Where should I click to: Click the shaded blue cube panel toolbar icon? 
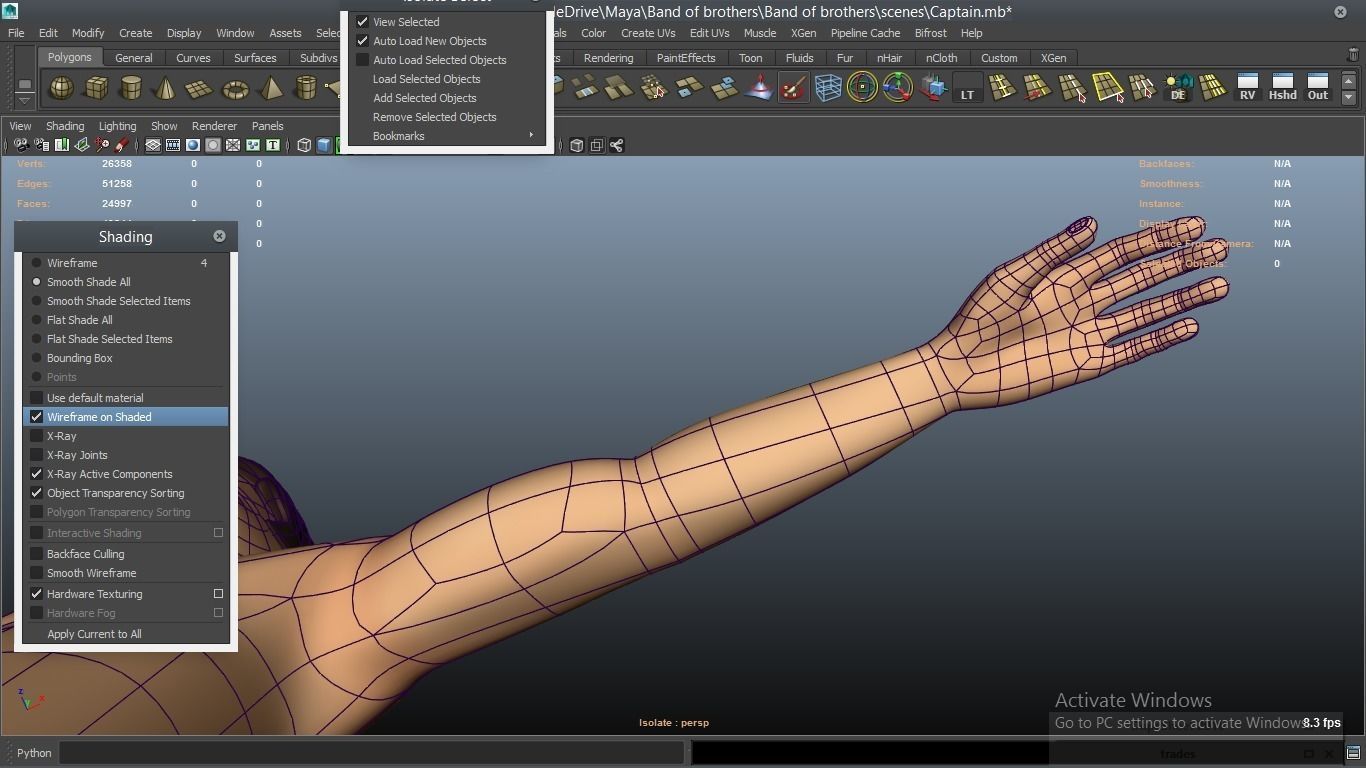(x=324, y=145)
